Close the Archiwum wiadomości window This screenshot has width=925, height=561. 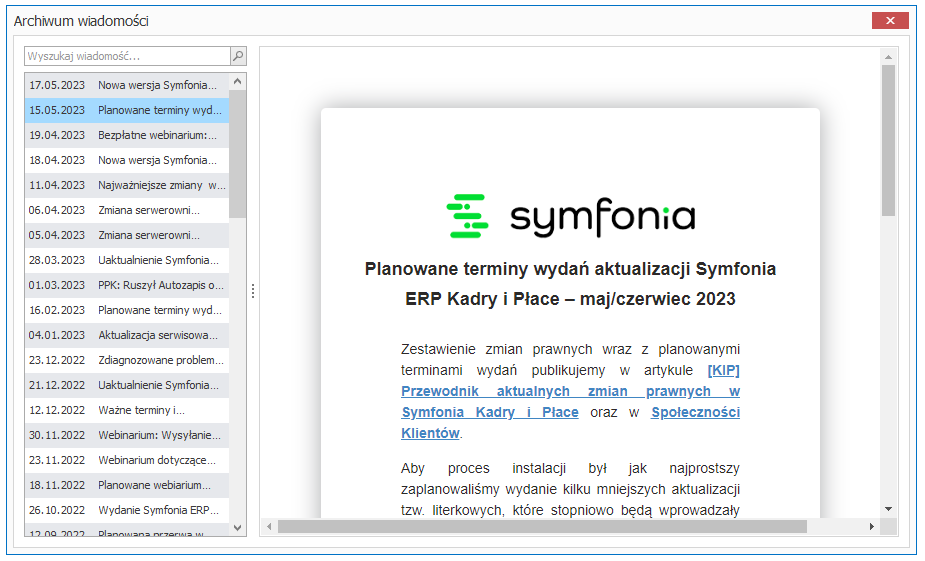[x=890, y=21]
